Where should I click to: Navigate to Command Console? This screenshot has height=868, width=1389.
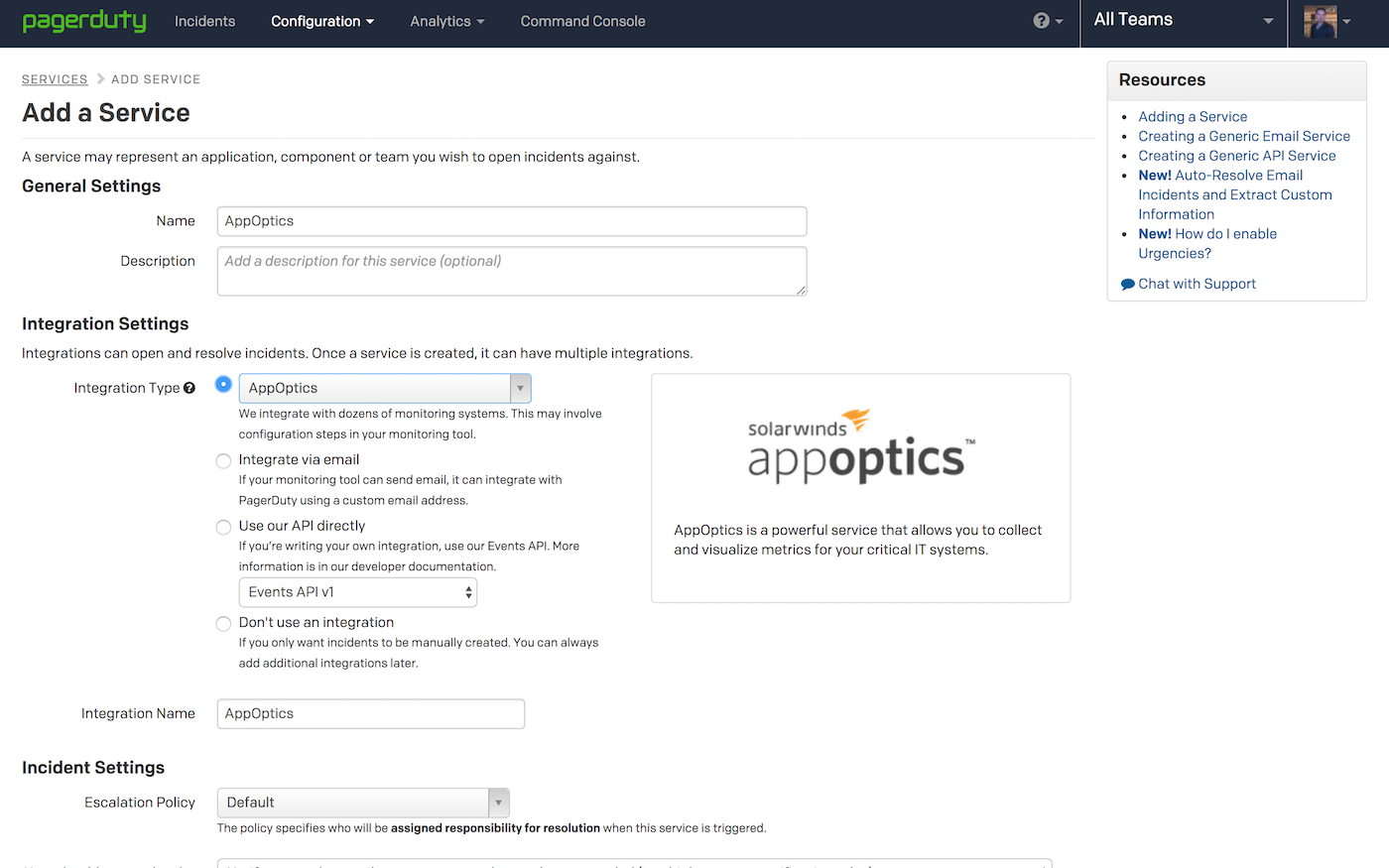pyautogui.click(x=582, y=21)
